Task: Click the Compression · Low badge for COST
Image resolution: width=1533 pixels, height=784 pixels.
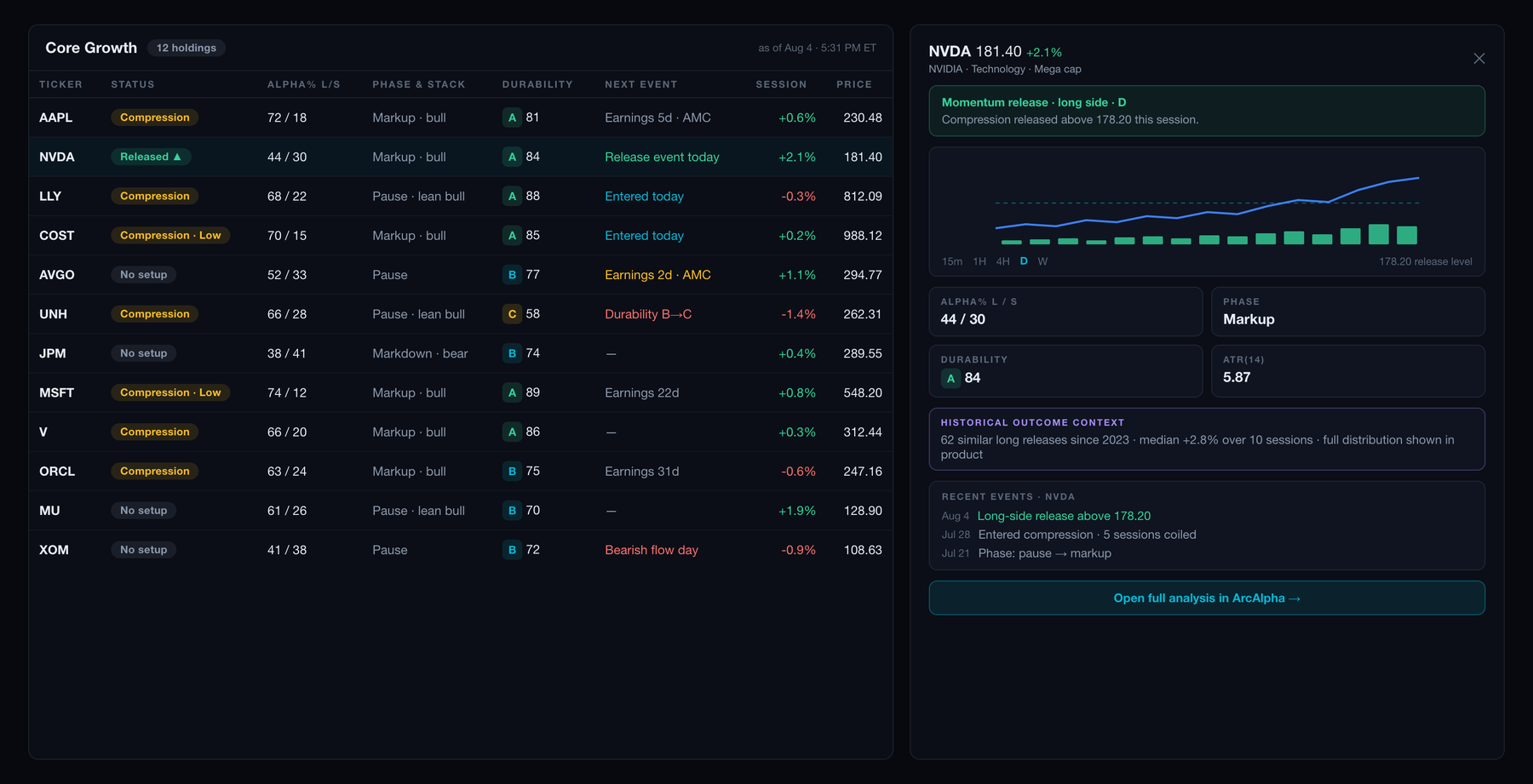Action: point(170,235)
